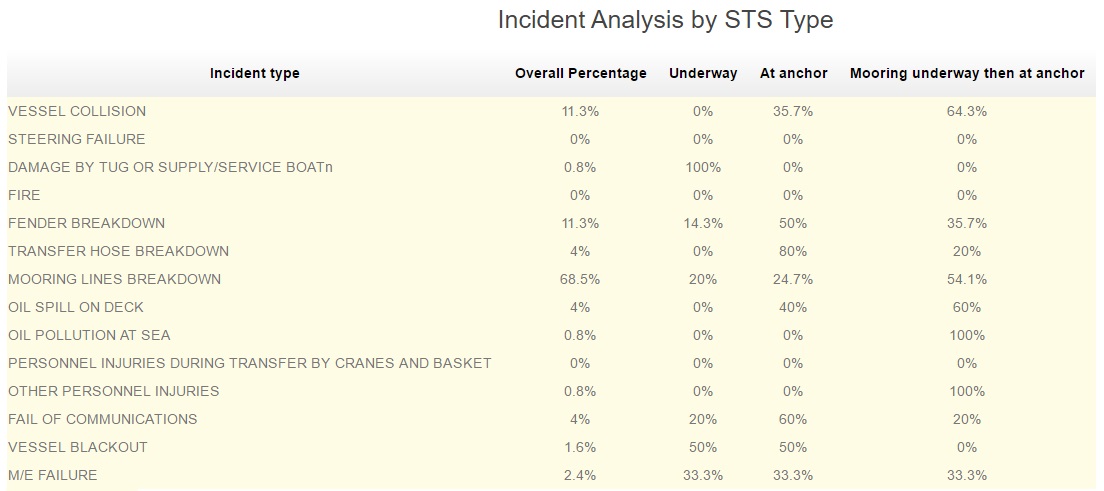Select the MOORING LINES BREAKDOWN row label
The image size is (1104, 491).
tap(114, 280)
